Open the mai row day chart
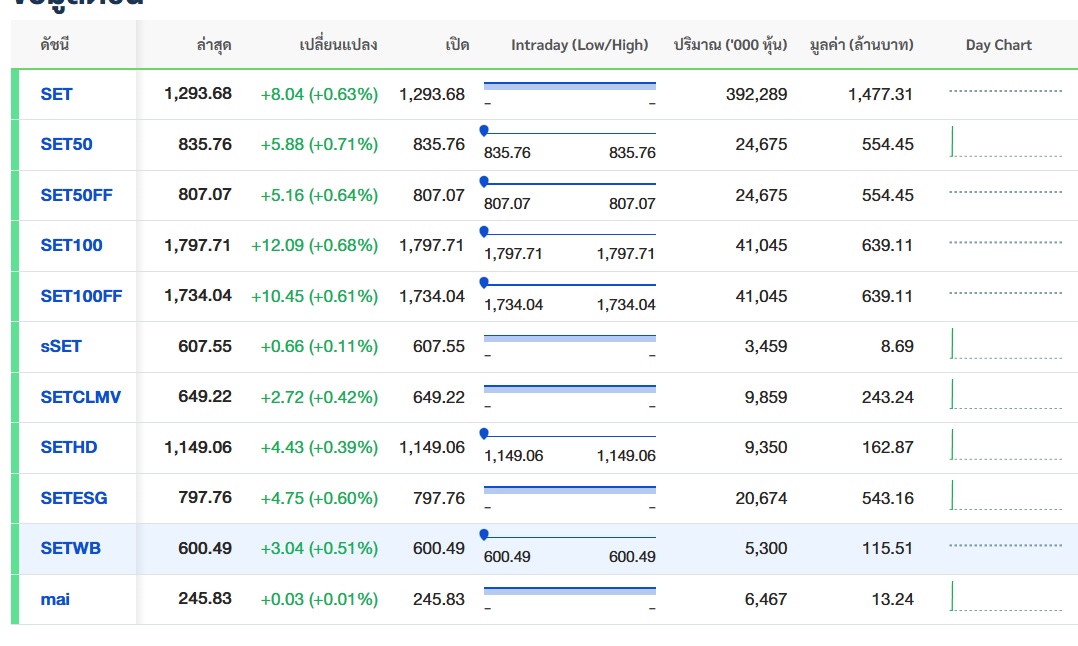1078x646 pixels. [x=1005, y=597]
